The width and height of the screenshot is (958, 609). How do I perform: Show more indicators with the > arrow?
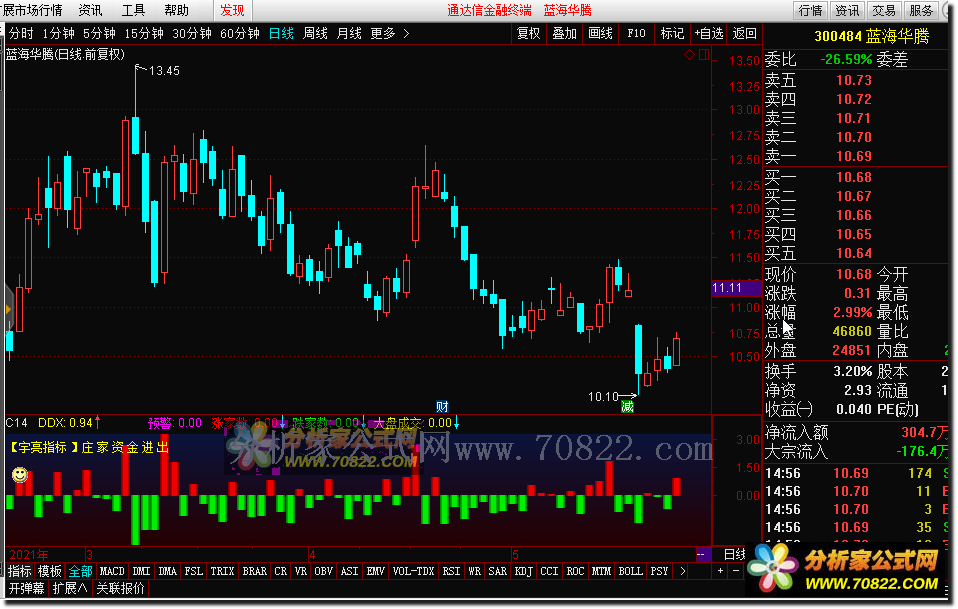682,571
